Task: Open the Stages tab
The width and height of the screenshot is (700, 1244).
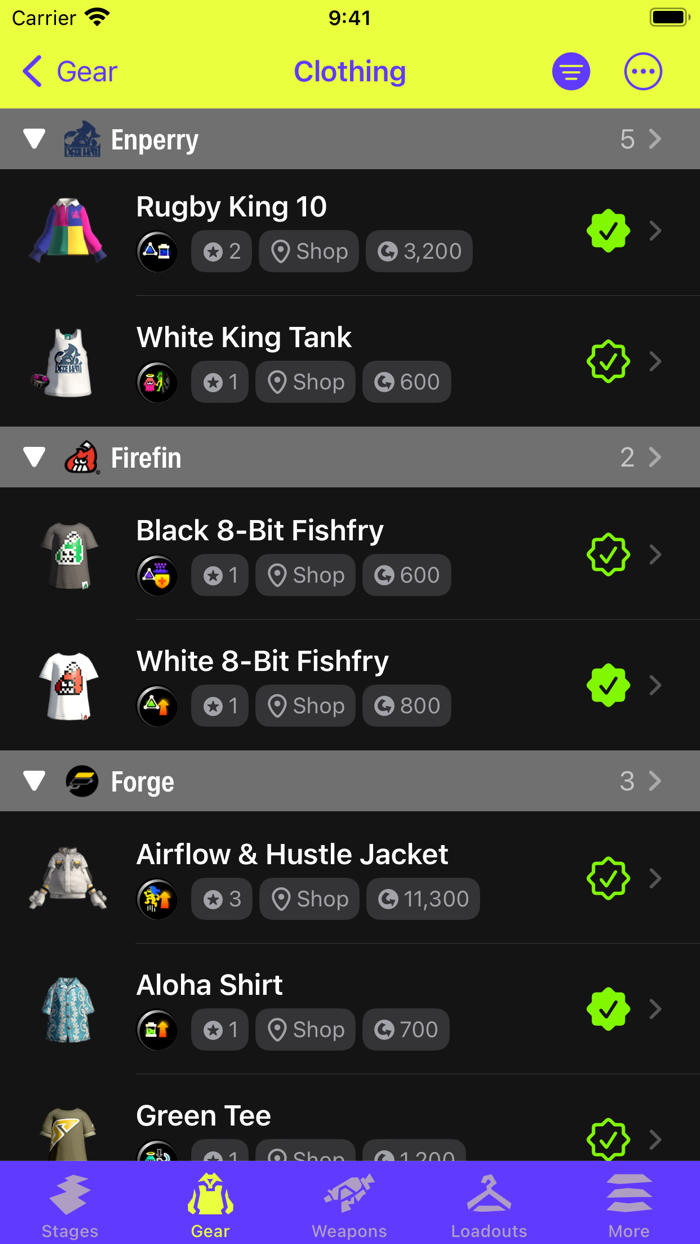Action: coord(70,1204)
